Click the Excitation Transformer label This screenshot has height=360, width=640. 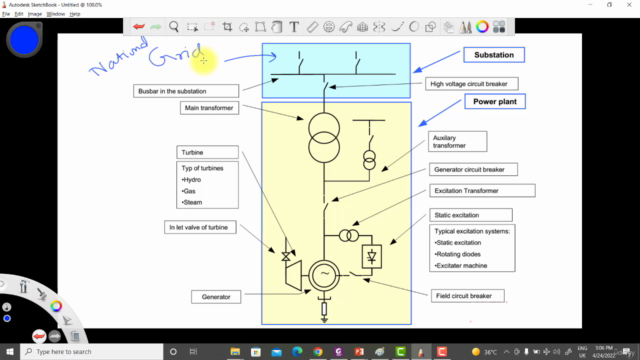click(482, 191)
